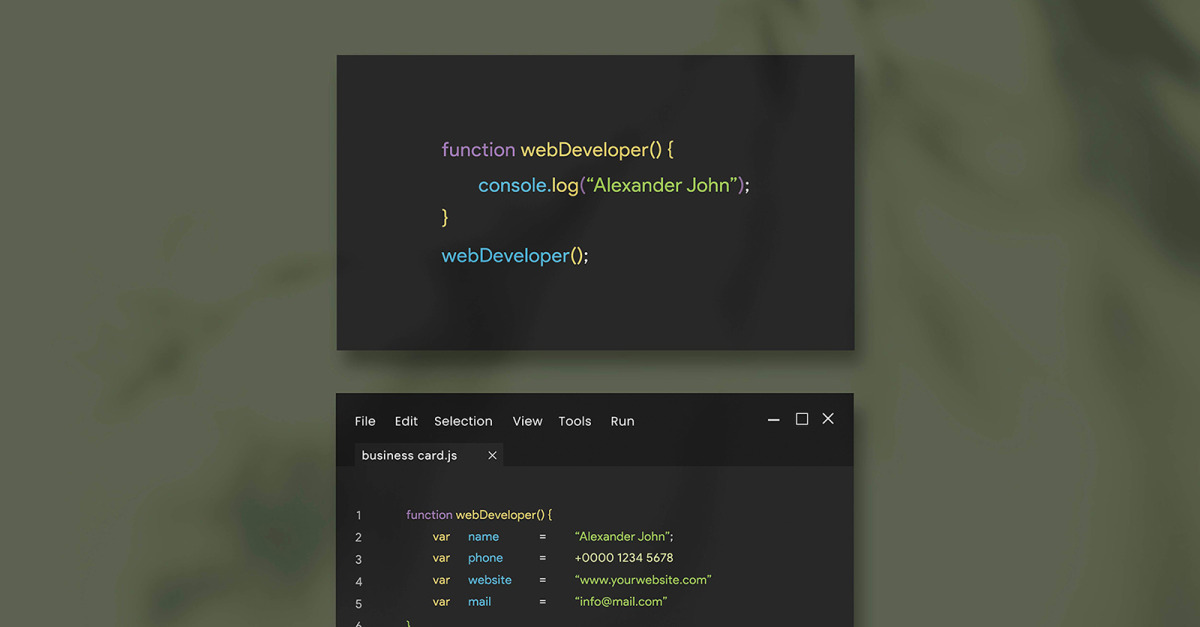1200x627 pixels.
Task: Click “Alexander John” string on top card
Action: 662,185
